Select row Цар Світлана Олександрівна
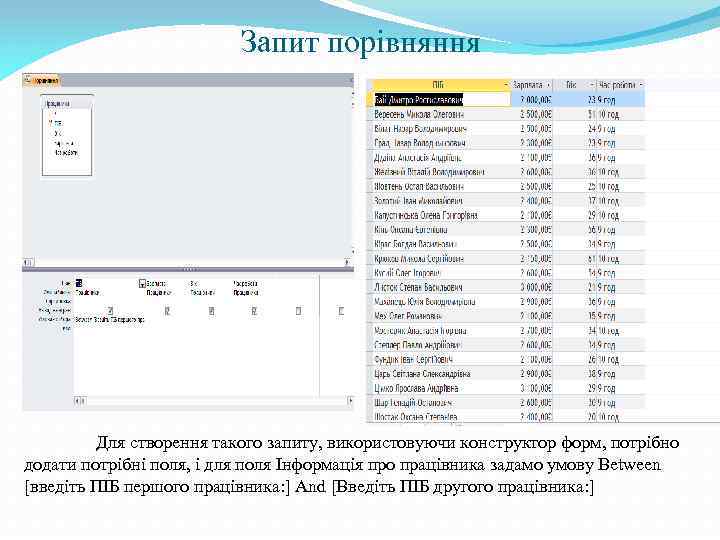The image size is (720, 540). 508,374
